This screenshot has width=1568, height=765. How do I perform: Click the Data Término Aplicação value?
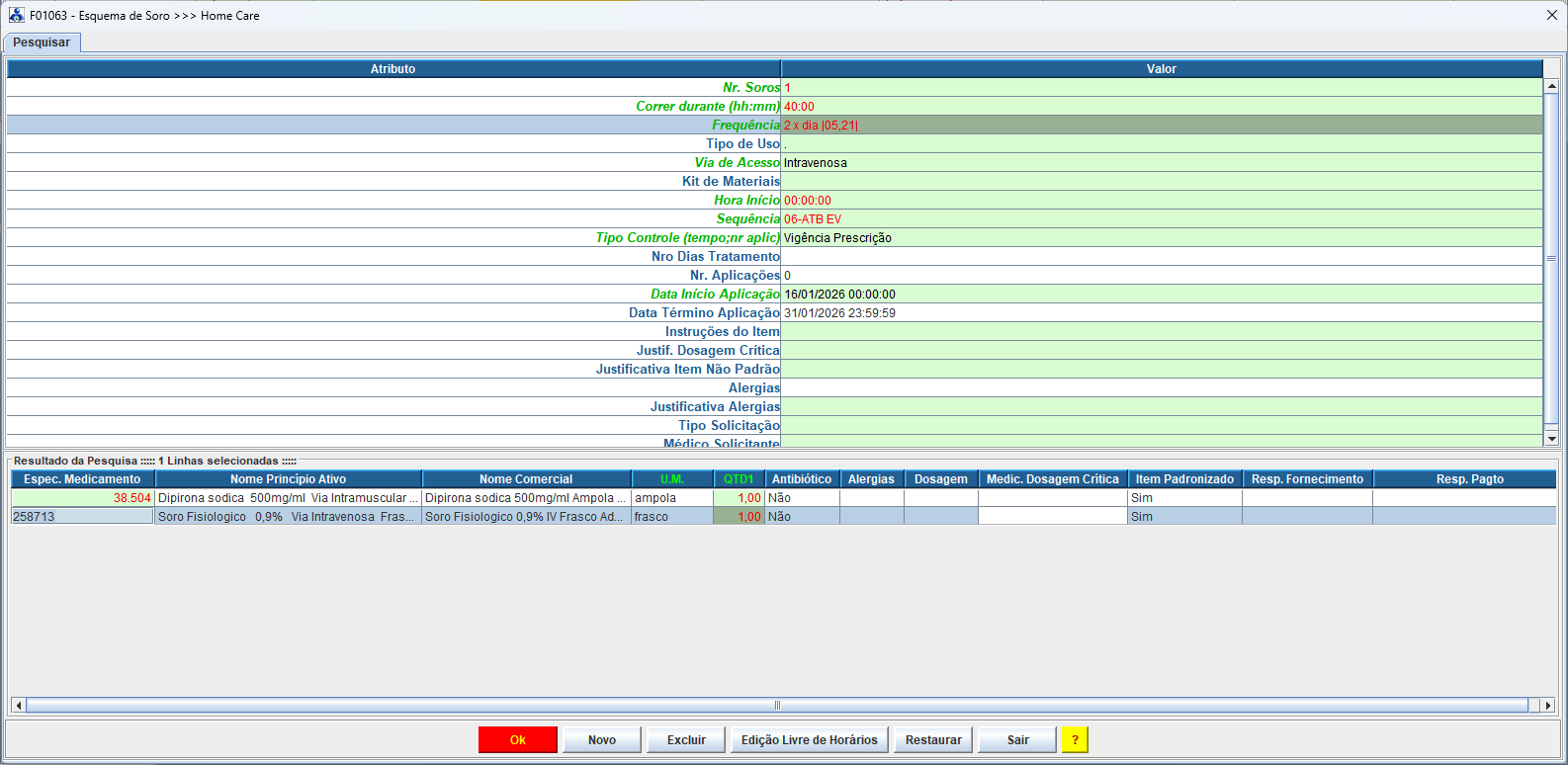pos(1161,313)
